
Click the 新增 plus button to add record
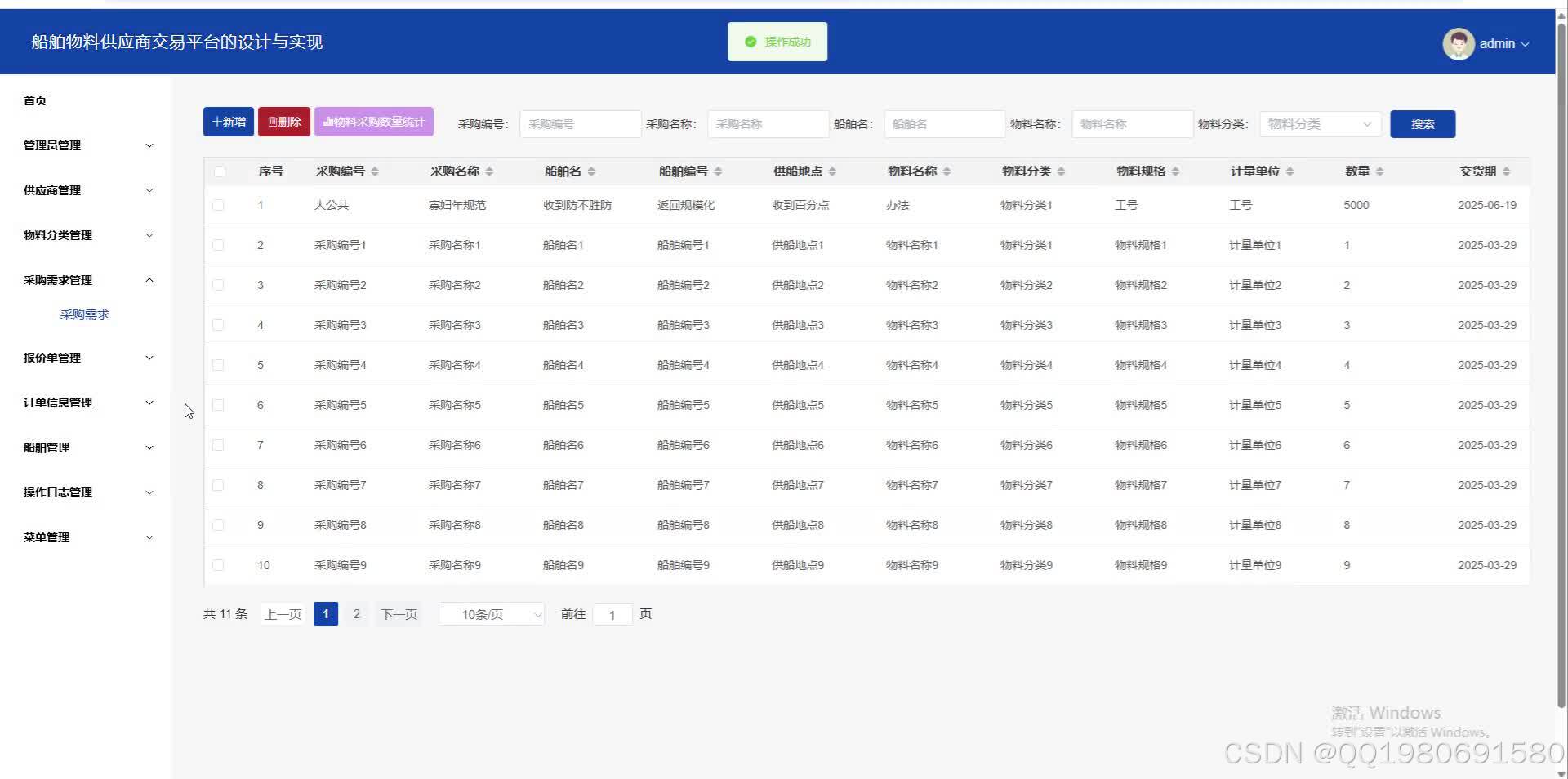pos(228,121)
